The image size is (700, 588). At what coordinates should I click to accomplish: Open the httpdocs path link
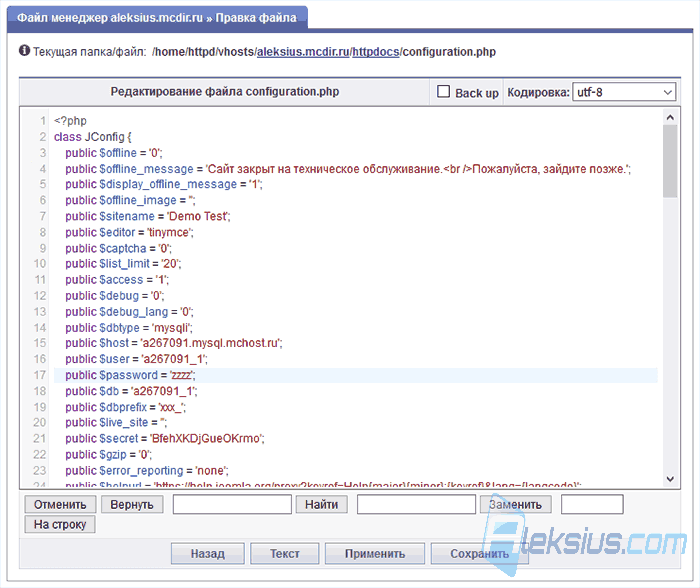[375, 52]
